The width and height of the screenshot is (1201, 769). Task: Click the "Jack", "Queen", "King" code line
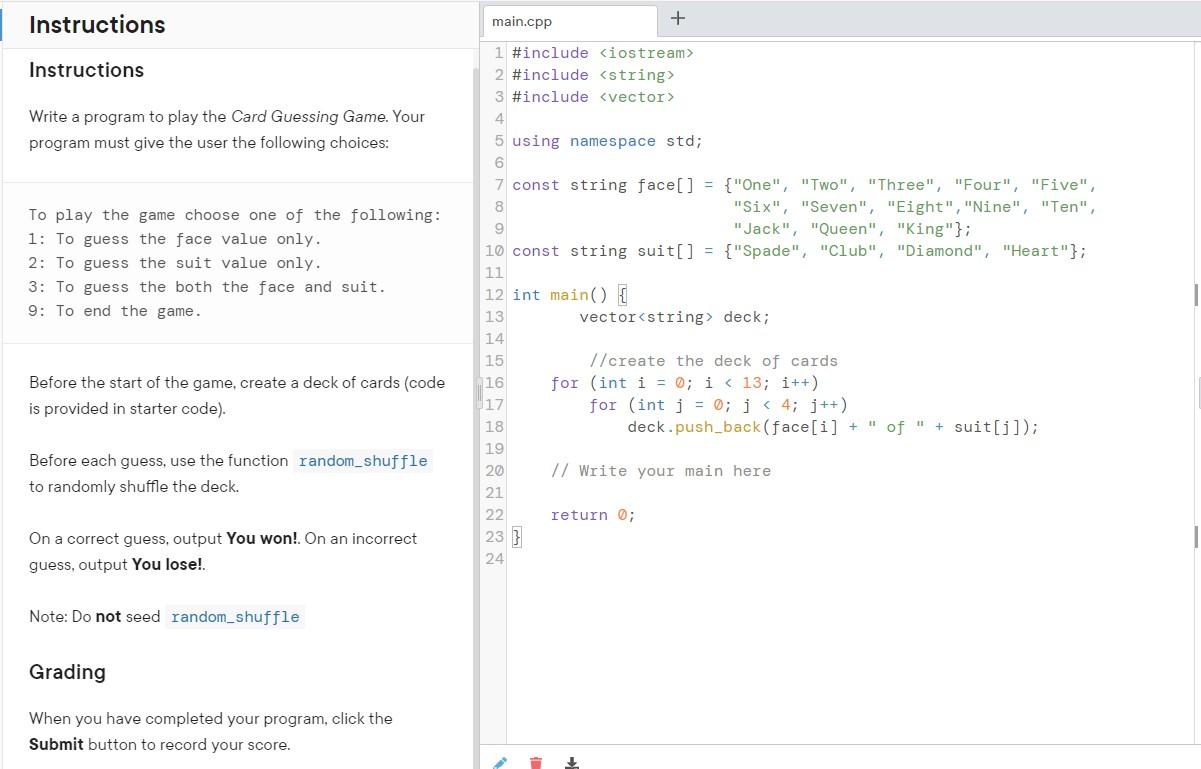852,229
